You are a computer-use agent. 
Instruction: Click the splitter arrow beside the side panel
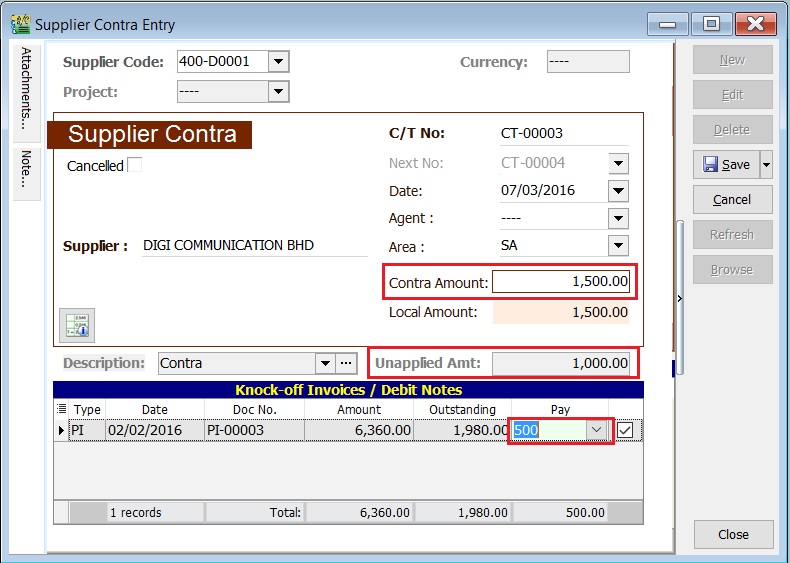point(680,298)
